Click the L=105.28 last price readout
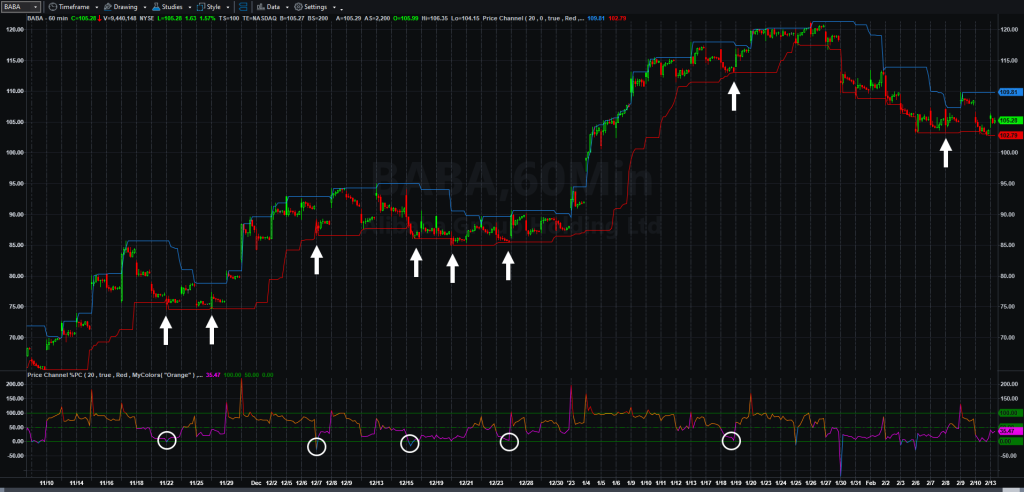Viewport: 1024px width, 492px height. tap(170, 18)
